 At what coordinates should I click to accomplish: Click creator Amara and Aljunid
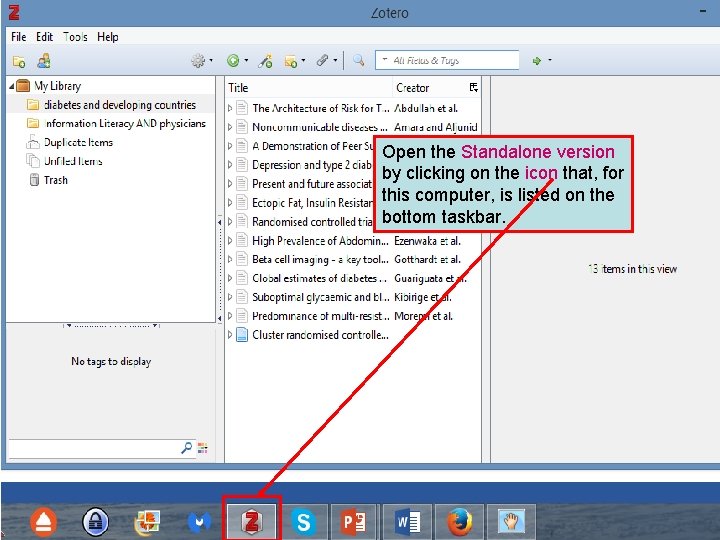436,127
